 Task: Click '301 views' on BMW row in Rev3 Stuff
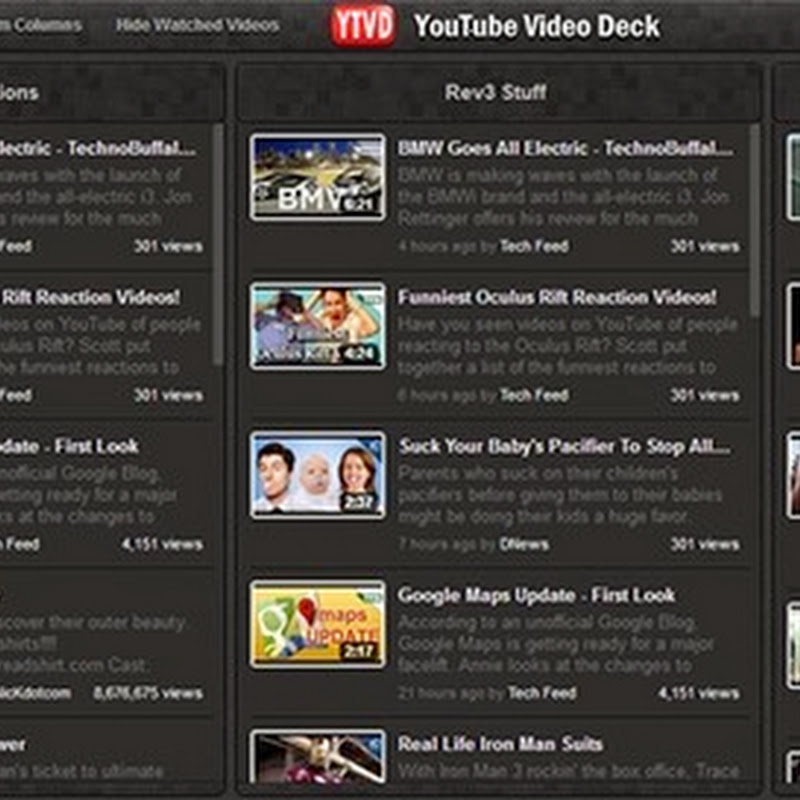click(x=705, y=246)
